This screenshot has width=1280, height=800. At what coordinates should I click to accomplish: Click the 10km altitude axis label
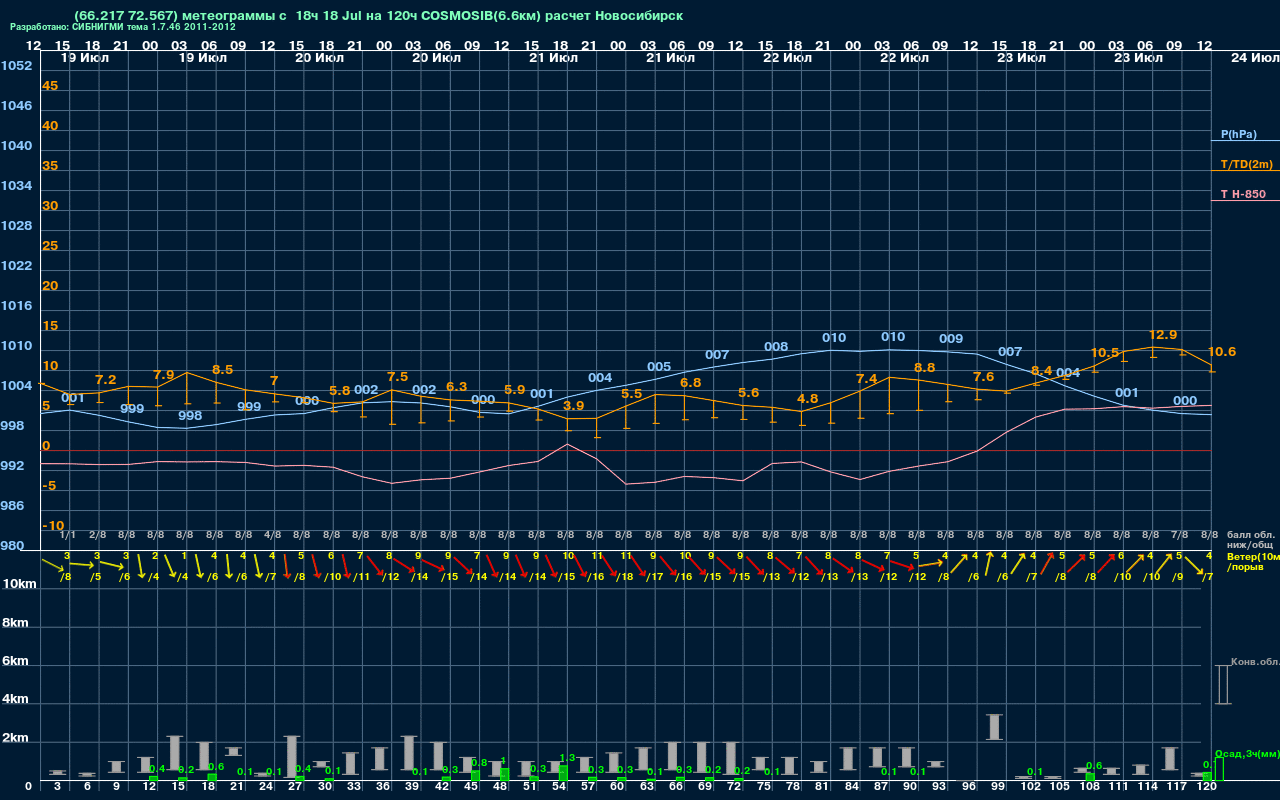(21, 584)
